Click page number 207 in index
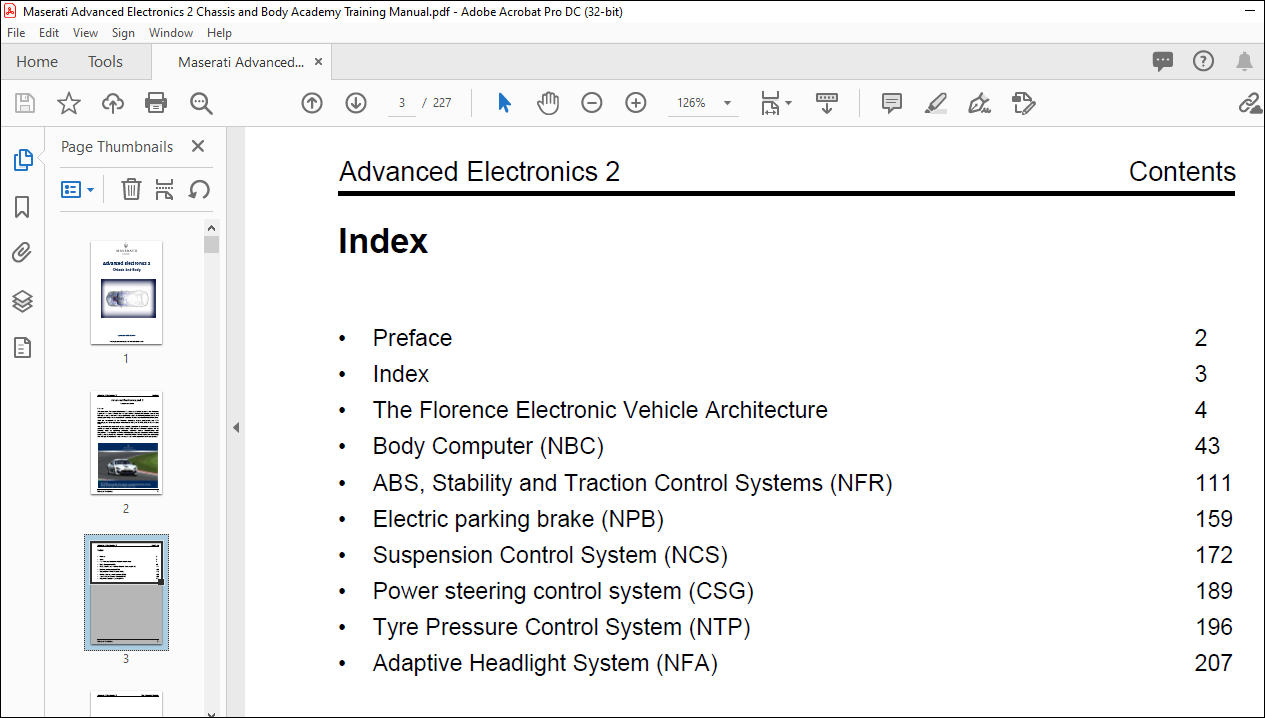 tap(1213, 663)
